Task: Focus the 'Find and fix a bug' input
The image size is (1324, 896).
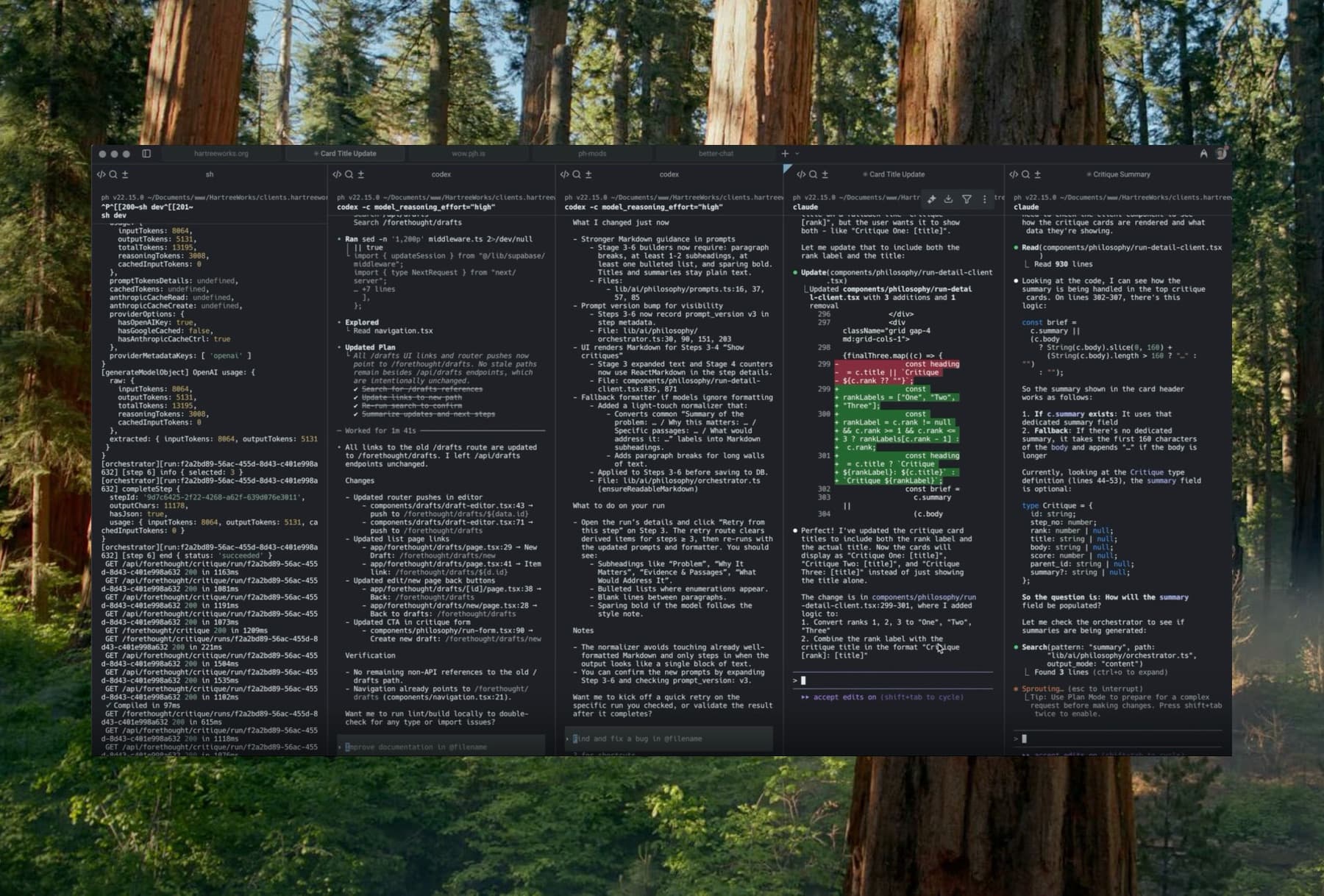Action: tap(669, 739)
